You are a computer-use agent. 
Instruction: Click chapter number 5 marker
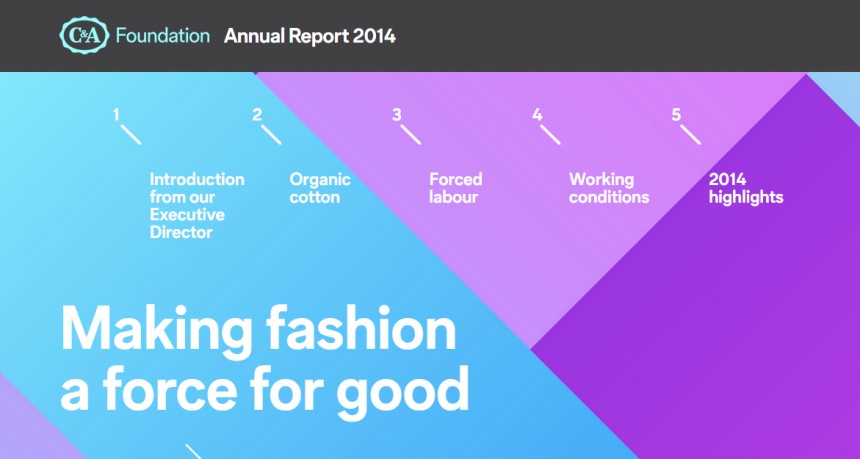[x=676, y=115]
